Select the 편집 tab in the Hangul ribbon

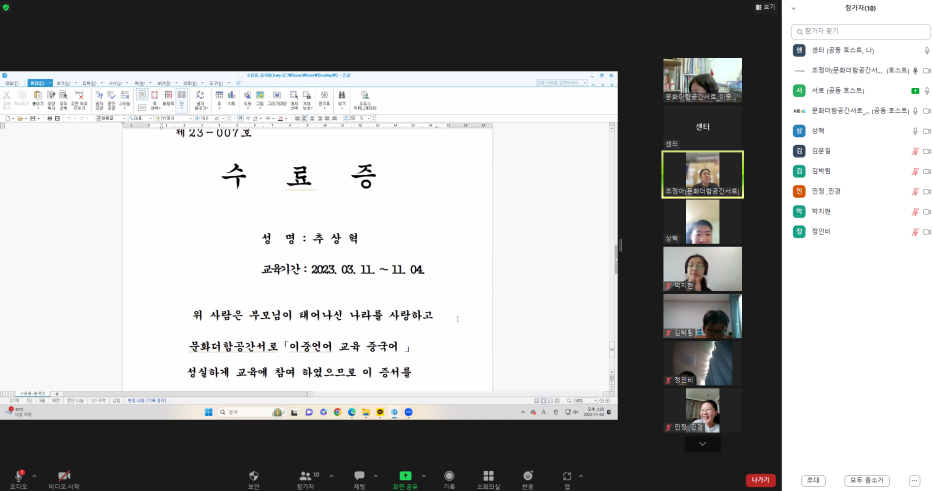(37, 83)
